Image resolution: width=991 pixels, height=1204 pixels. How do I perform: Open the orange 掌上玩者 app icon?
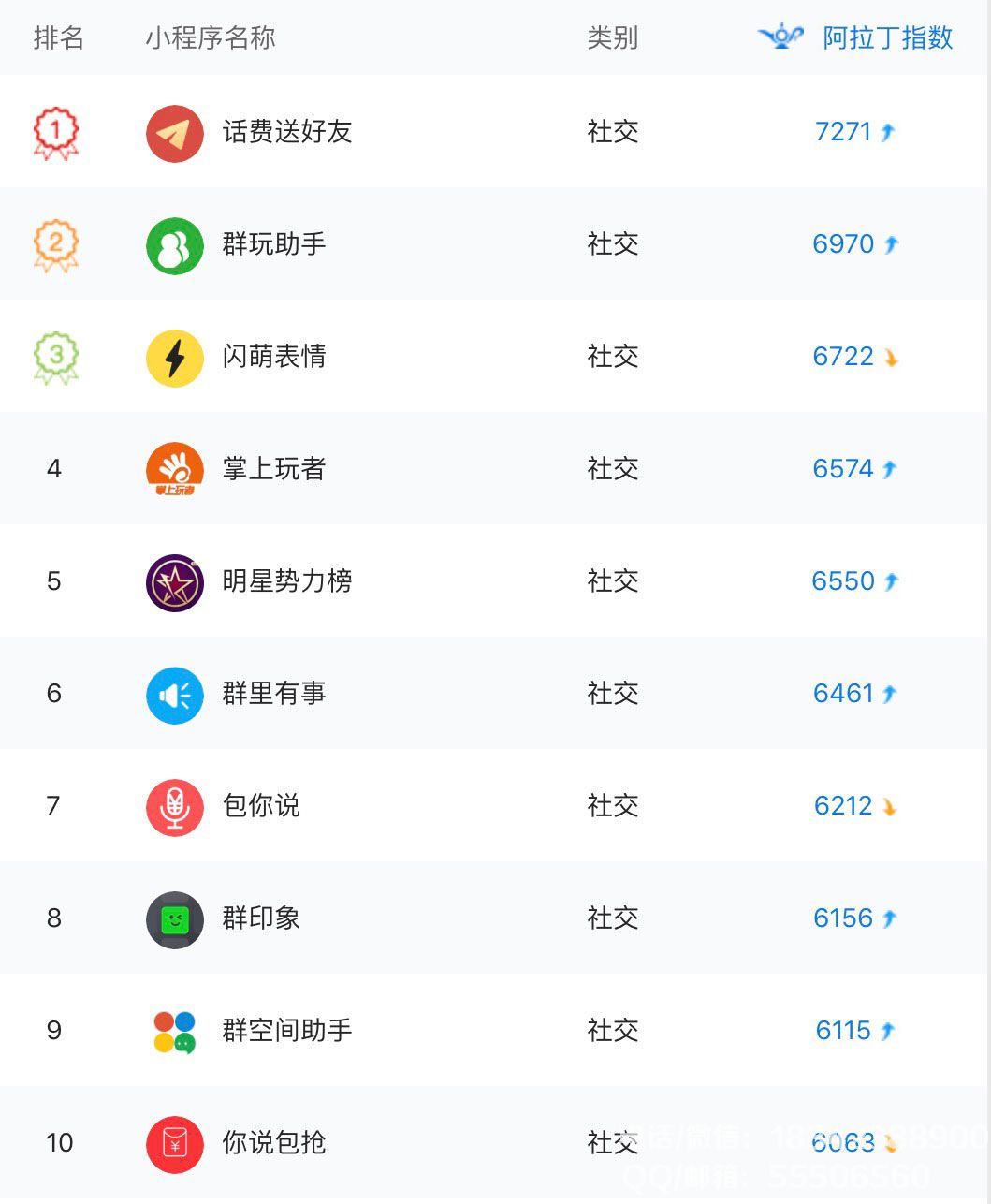[175, 470]
